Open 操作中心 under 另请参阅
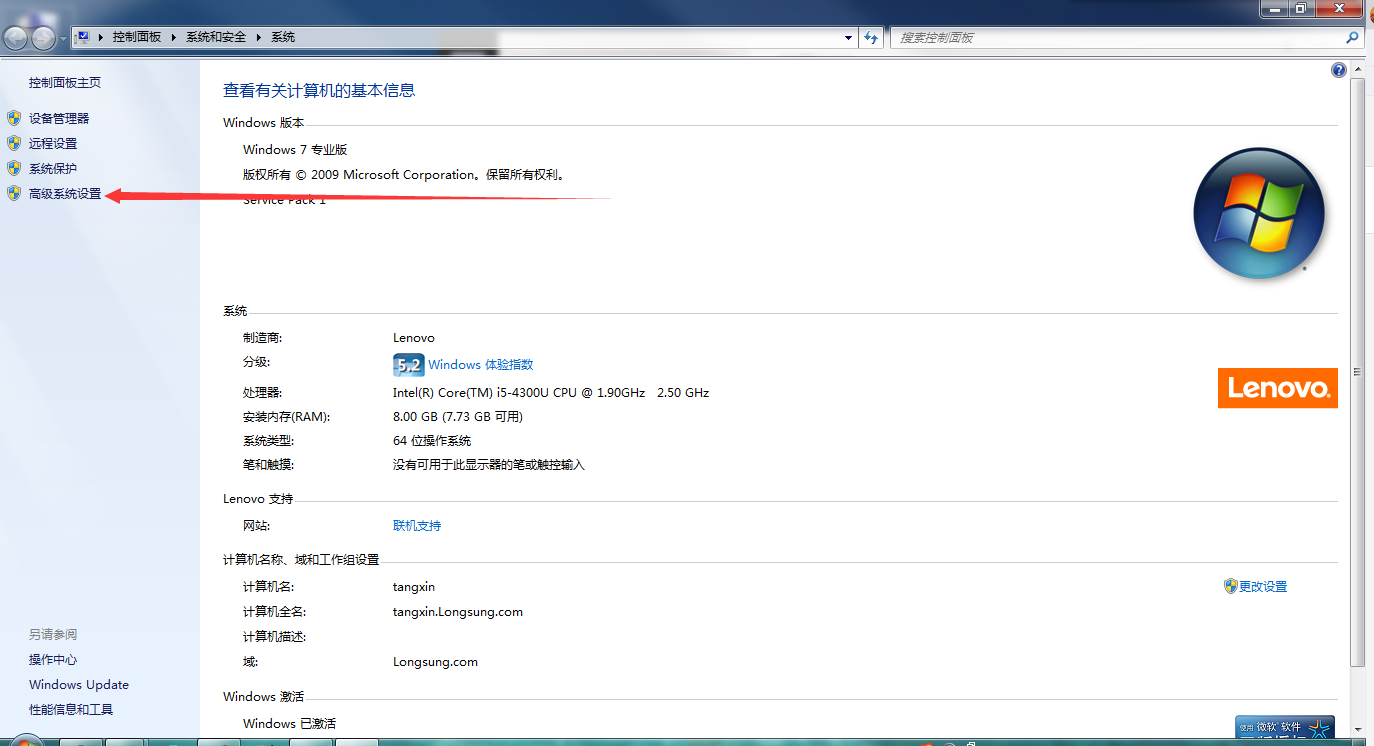This screenshot has height=746, width=1374. tap(53, 660)
